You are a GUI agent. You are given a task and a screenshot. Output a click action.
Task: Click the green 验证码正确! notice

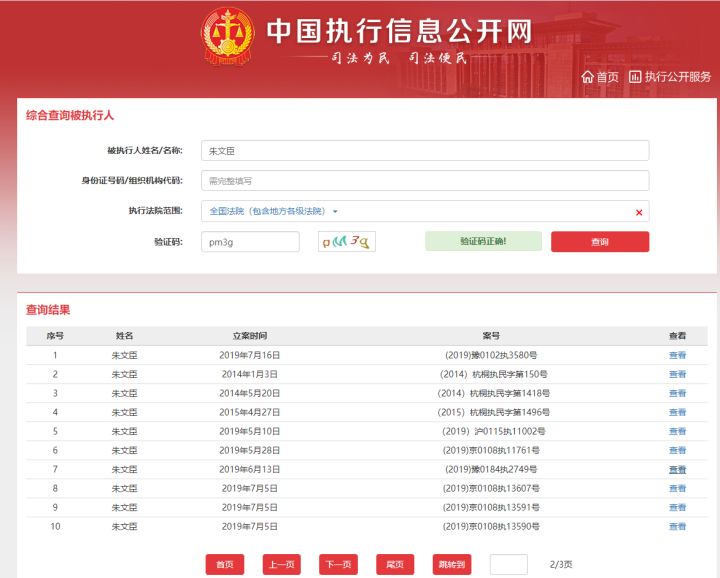483,241
